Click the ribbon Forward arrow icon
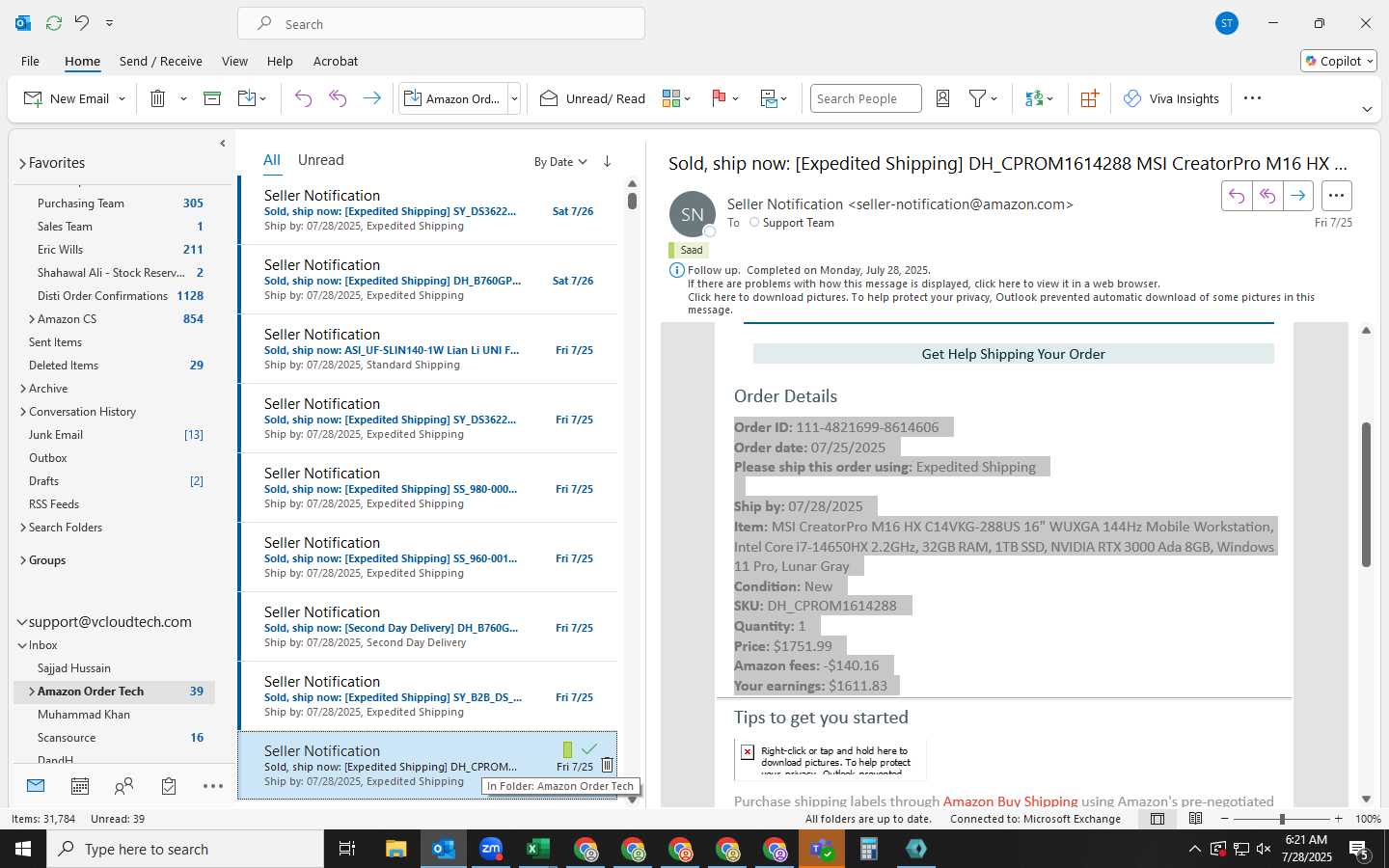 pos(371,98)
